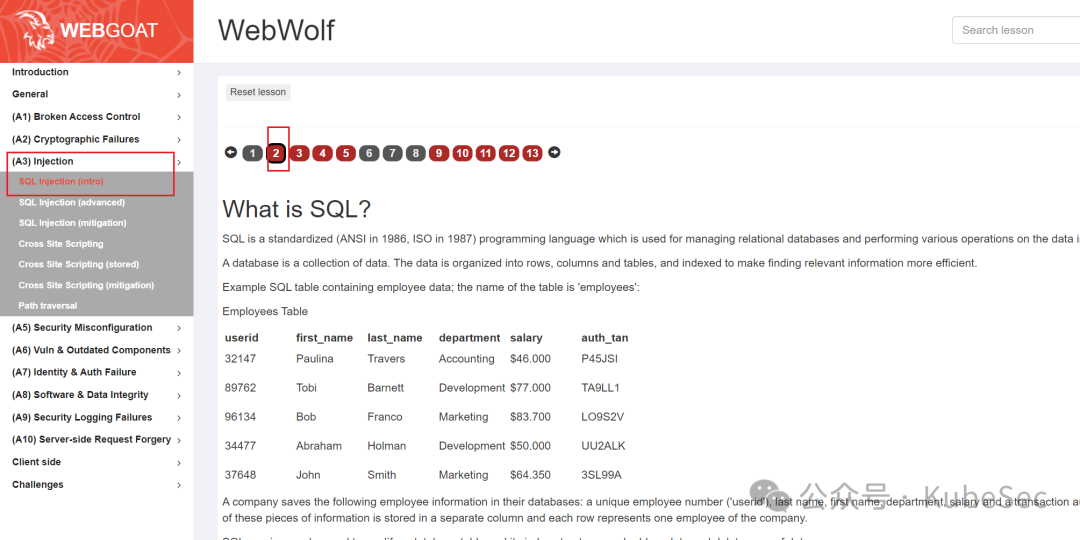
Task: Open lesson page 12
Action: pyautogui.click(x=509, y=153)
